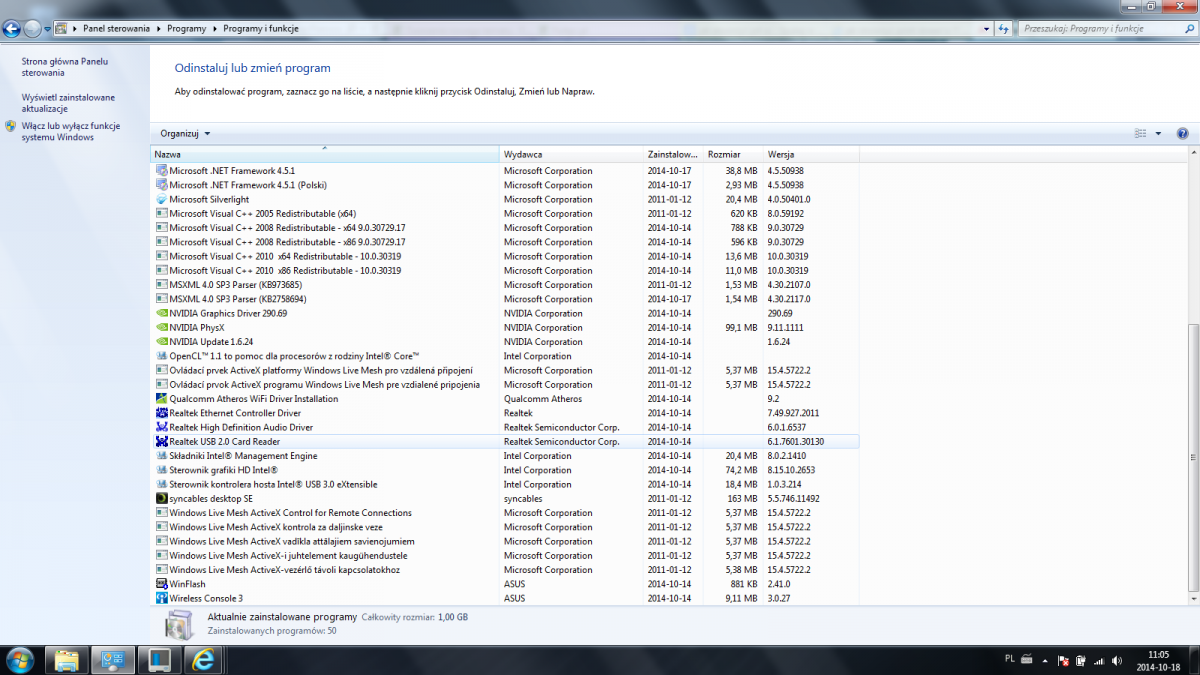Viewport: 1200px width, 675px height.
Task: Select Windows Live Mesh ActiveX Control for Remote Connections
Action: 505,513
